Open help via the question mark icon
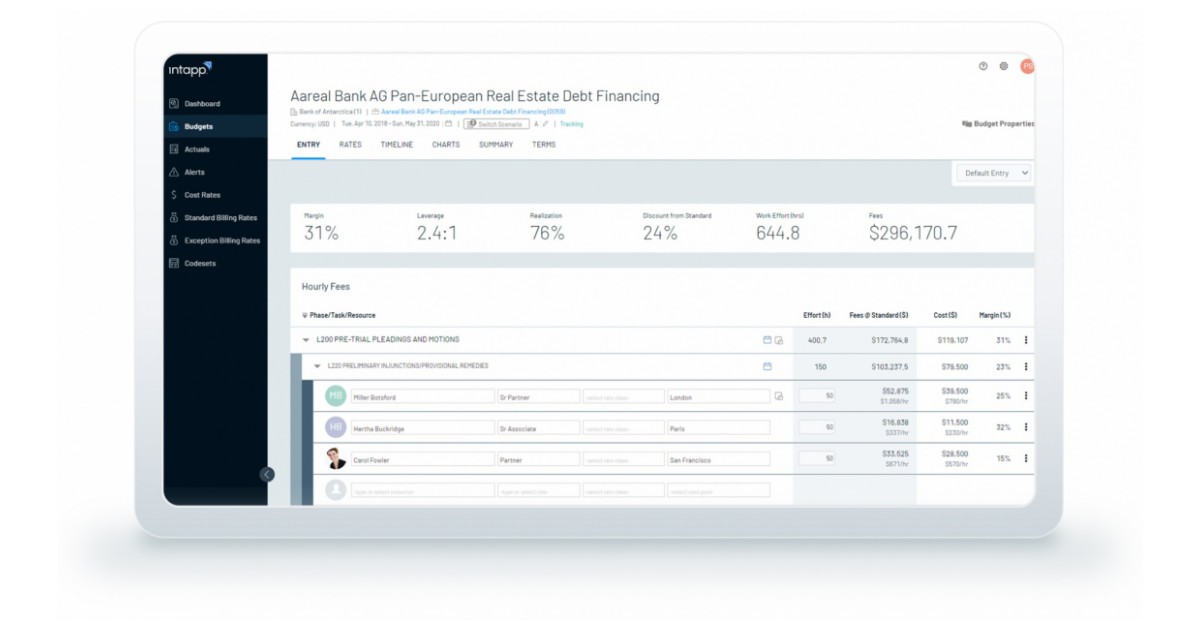 click(983, 66)
